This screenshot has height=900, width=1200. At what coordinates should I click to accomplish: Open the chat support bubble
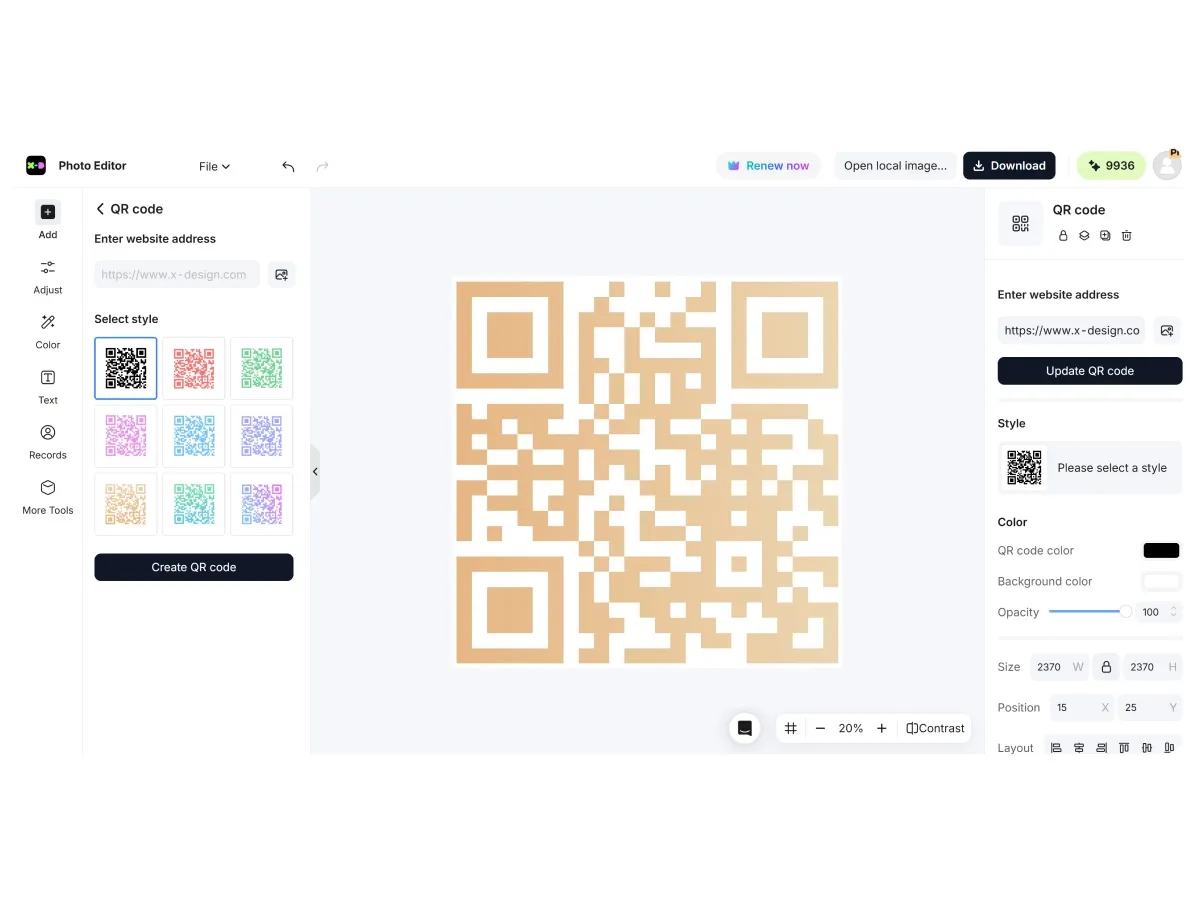click(x=744, y=728)
